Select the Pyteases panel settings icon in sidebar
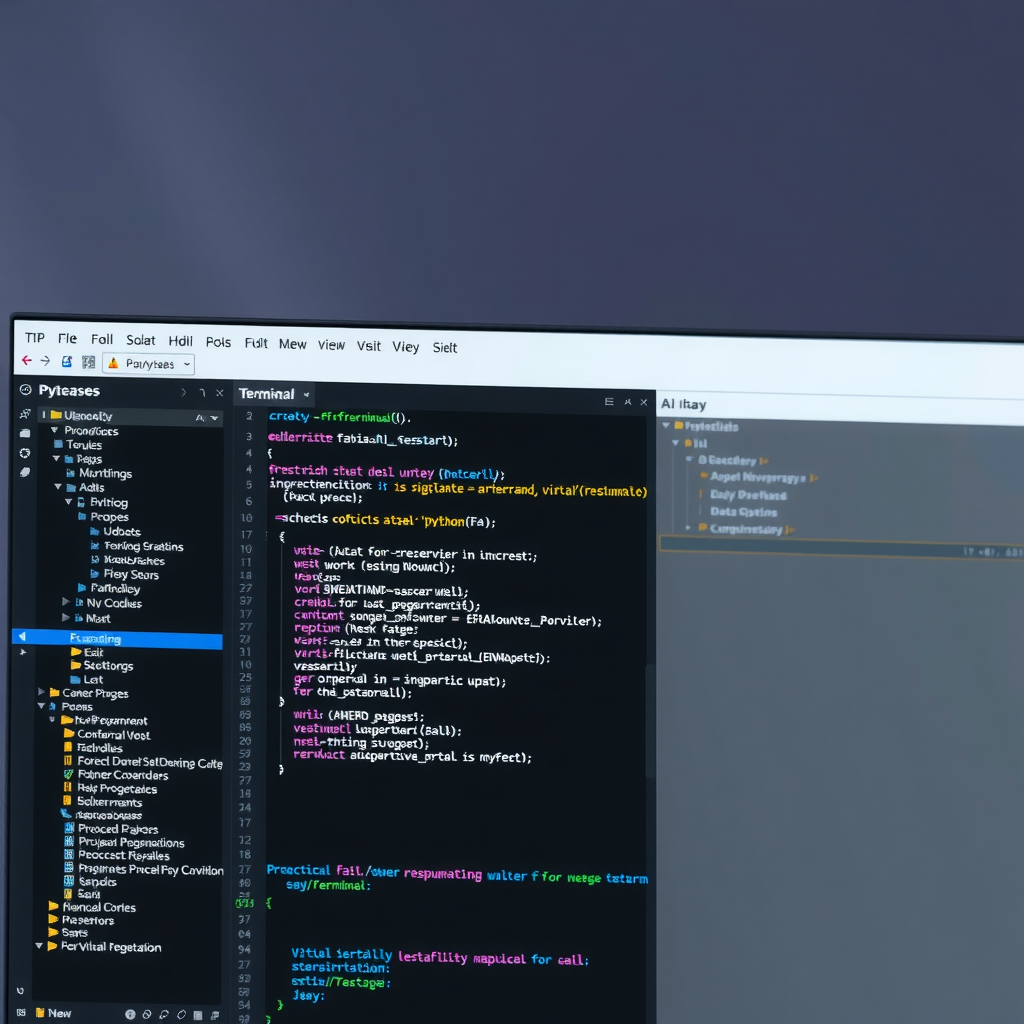Image resolution: width=1024 pixels, height=1024 pixels. coord(25,390)
